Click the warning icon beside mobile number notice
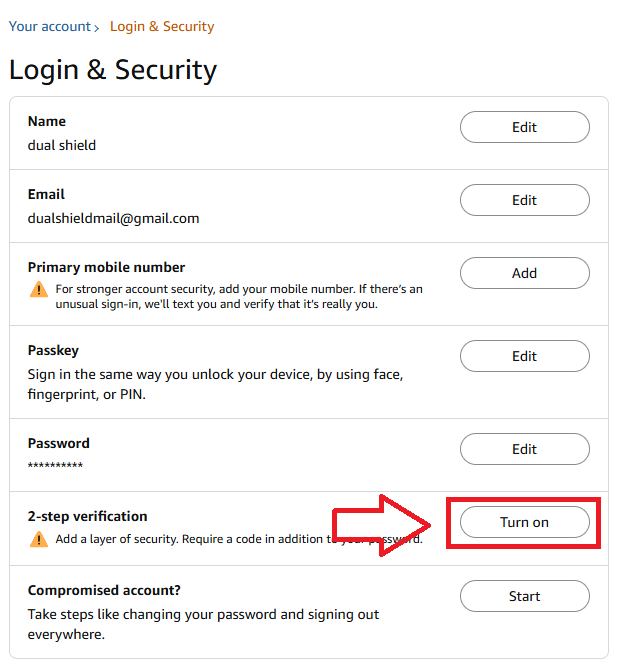Screen dimensions: 624x668 coord(38,289)
